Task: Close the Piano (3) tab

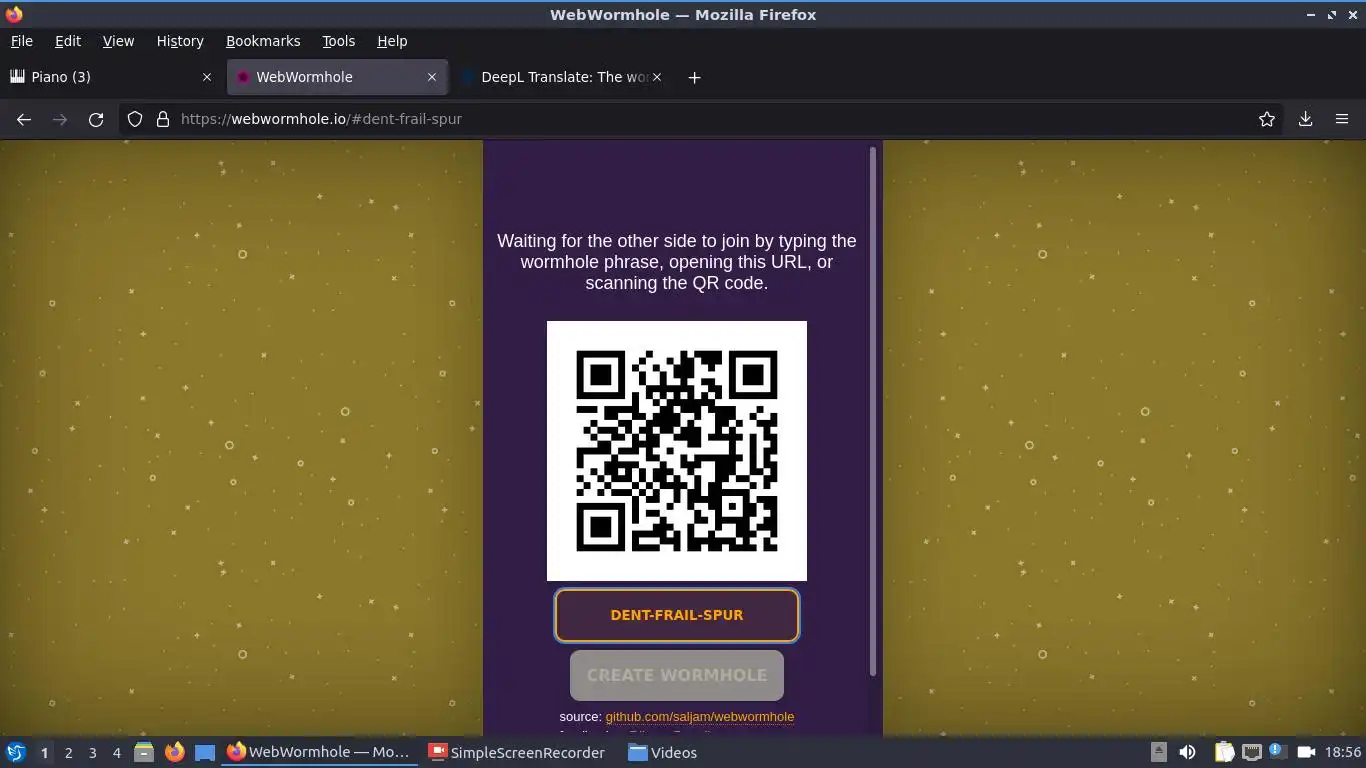Action: [x=207, y=77]
